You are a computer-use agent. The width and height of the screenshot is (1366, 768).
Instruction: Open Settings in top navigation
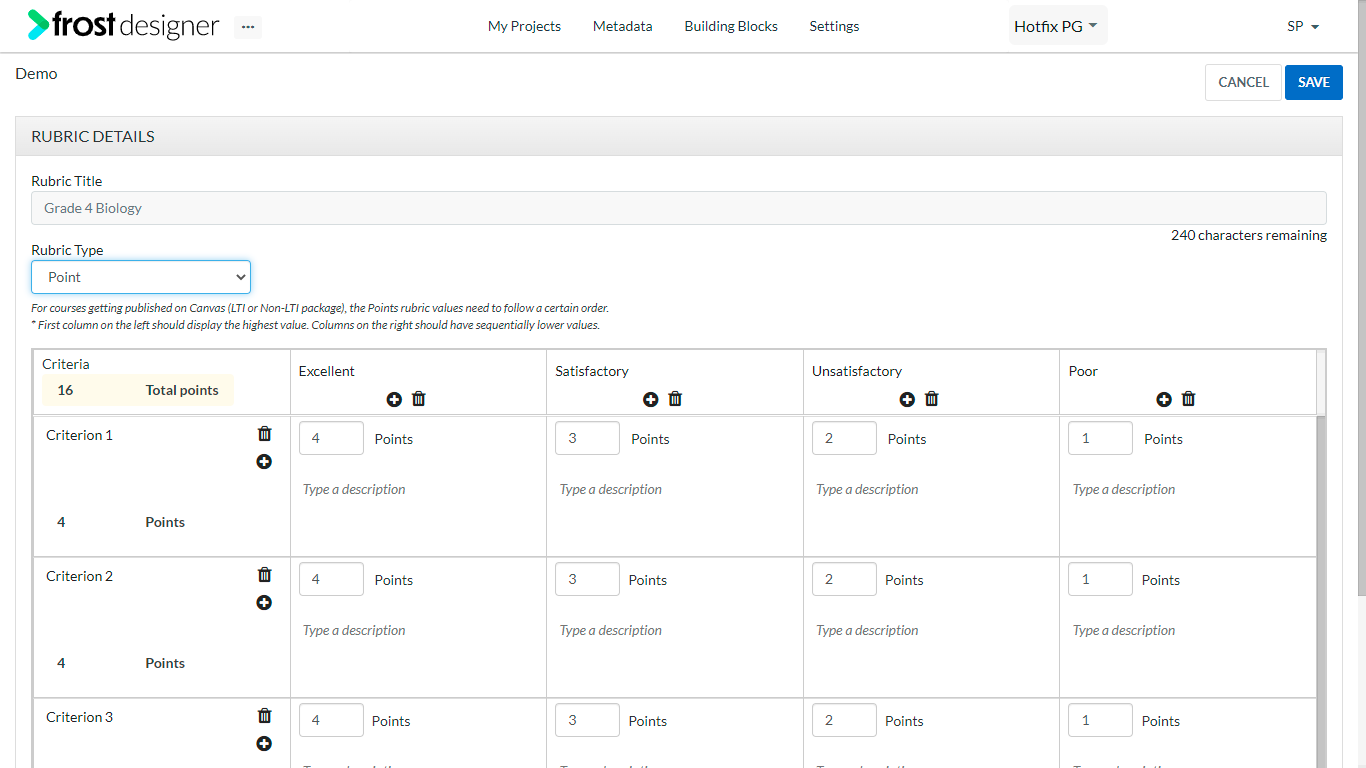tap(834, 26)
